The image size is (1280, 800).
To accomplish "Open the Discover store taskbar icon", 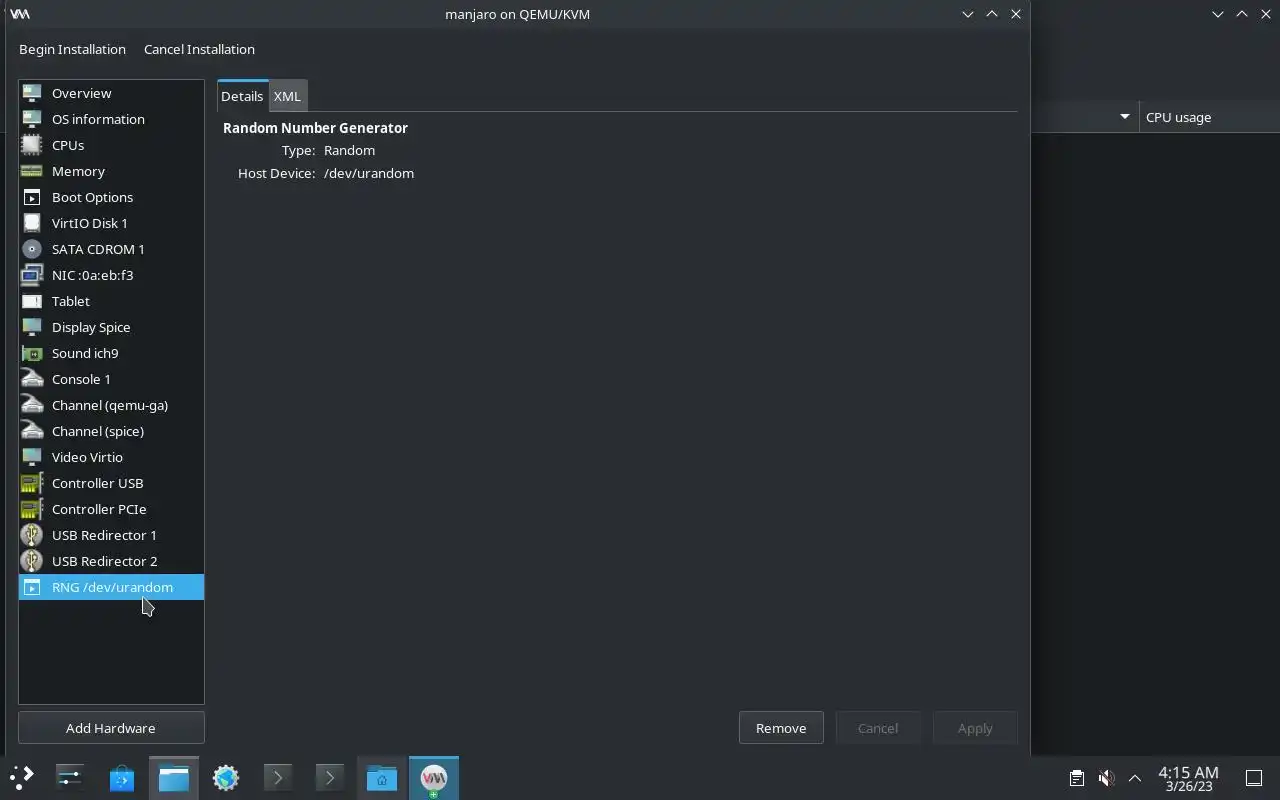I will pyautogui.click(x=122, y=777).
